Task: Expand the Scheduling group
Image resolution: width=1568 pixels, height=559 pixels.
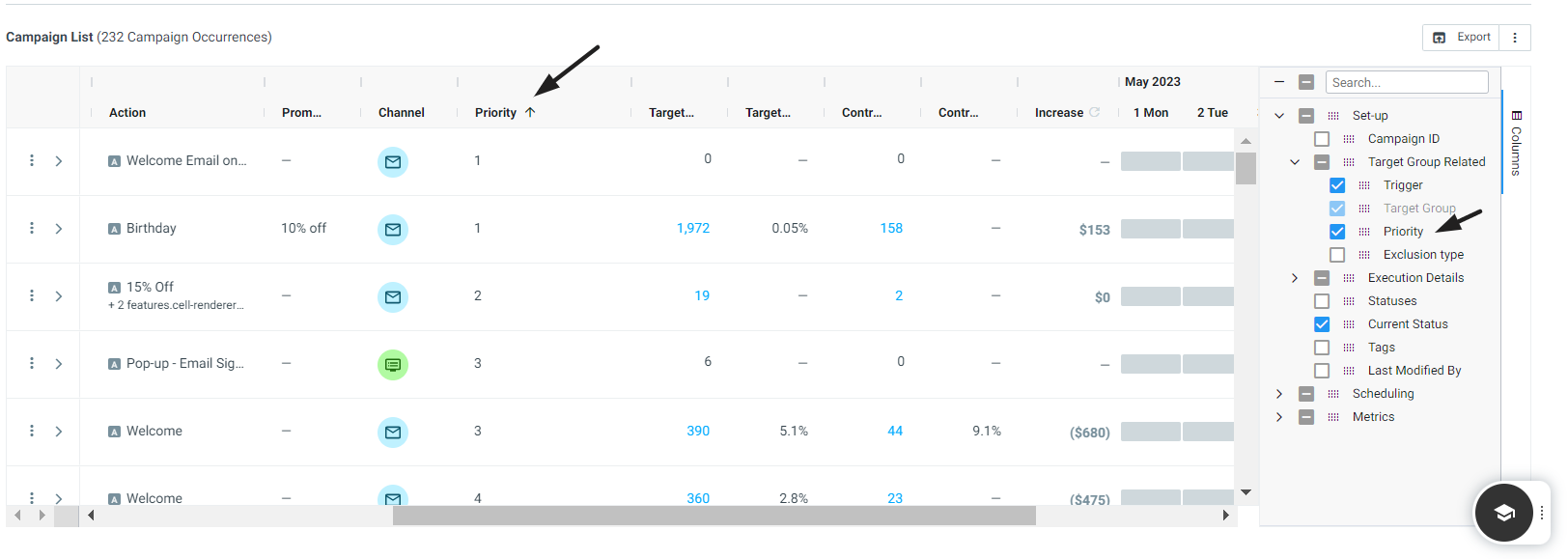Action: (1279, 394)
